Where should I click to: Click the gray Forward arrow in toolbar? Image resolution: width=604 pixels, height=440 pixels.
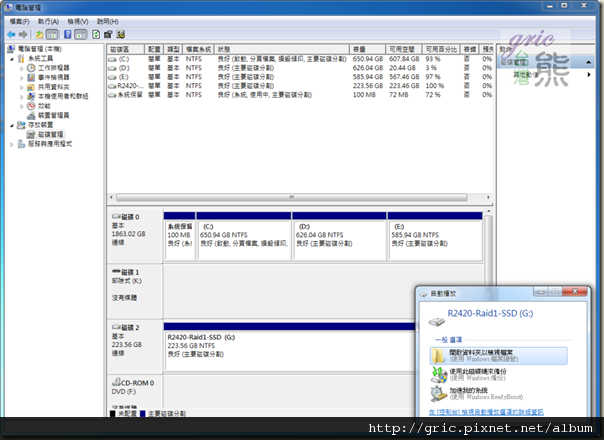point(23,35)
